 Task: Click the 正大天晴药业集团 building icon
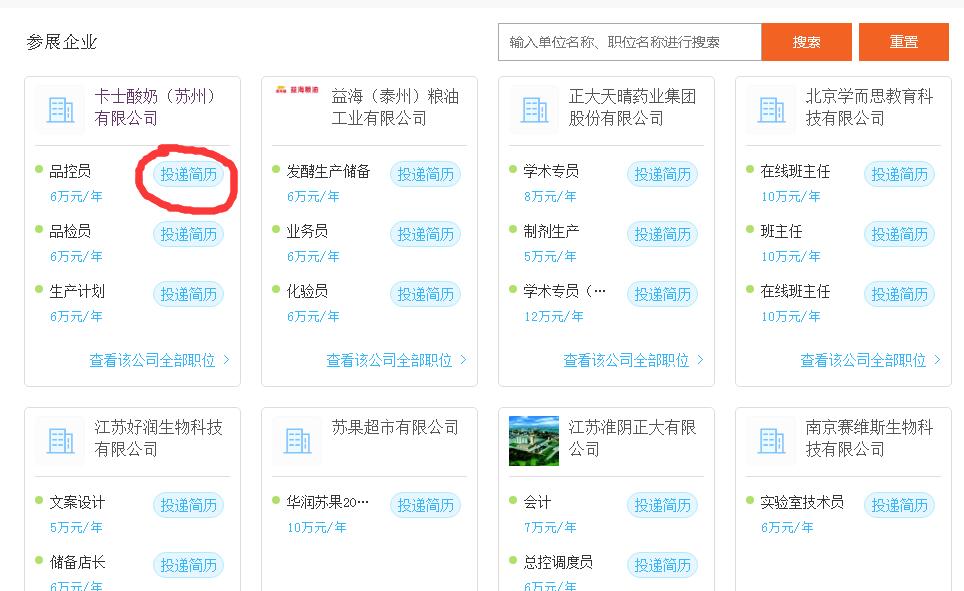[534, 109]
